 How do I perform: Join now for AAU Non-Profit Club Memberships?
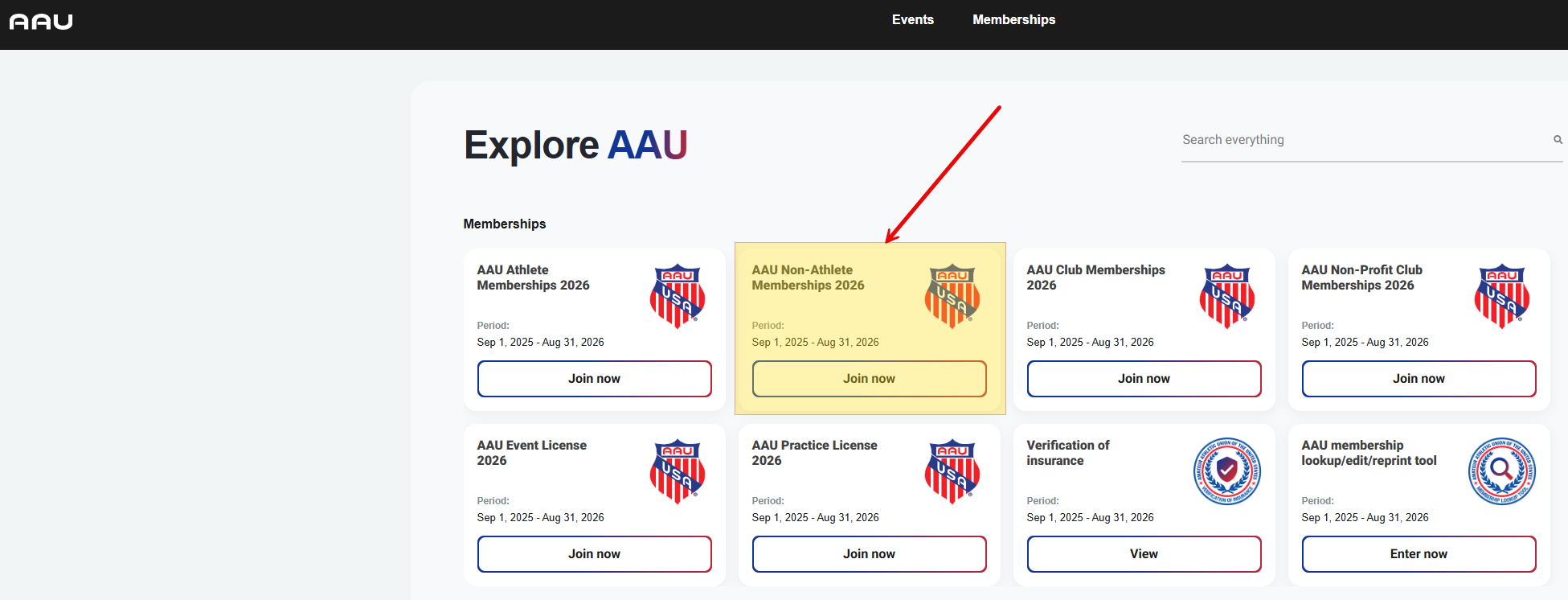1419,379
